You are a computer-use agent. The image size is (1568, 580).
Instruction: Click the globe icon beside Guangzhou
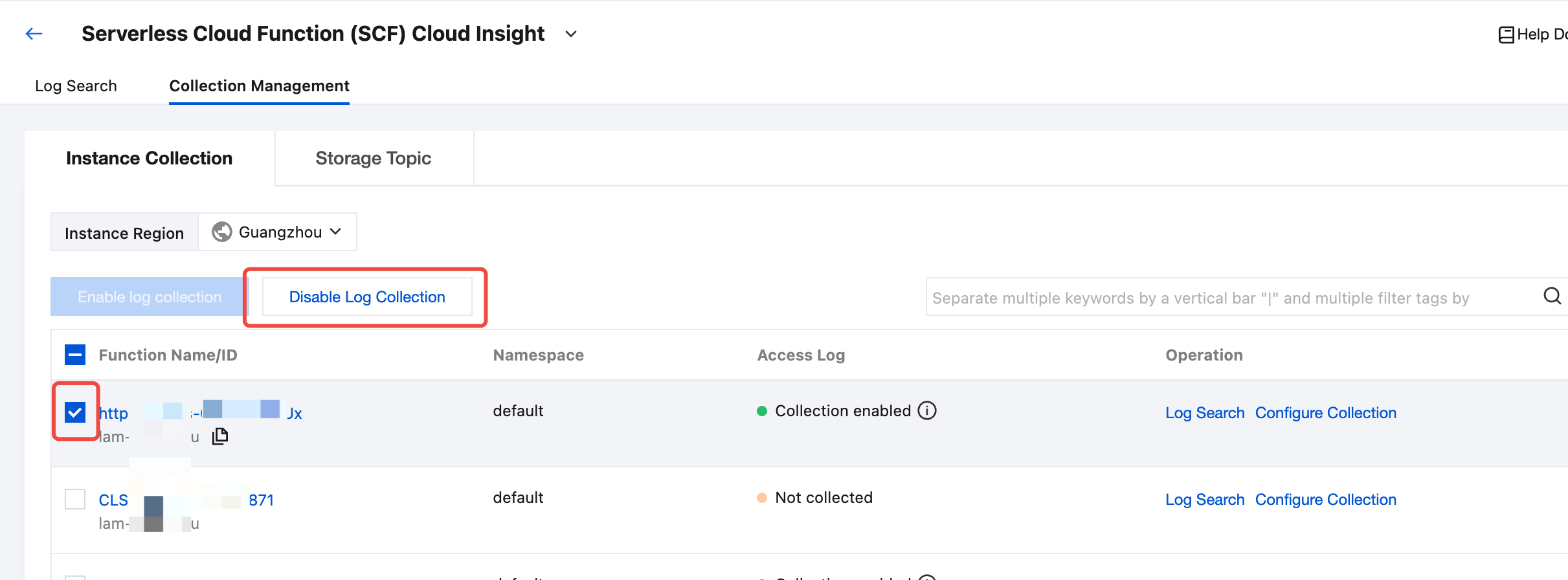pos(222,232)
